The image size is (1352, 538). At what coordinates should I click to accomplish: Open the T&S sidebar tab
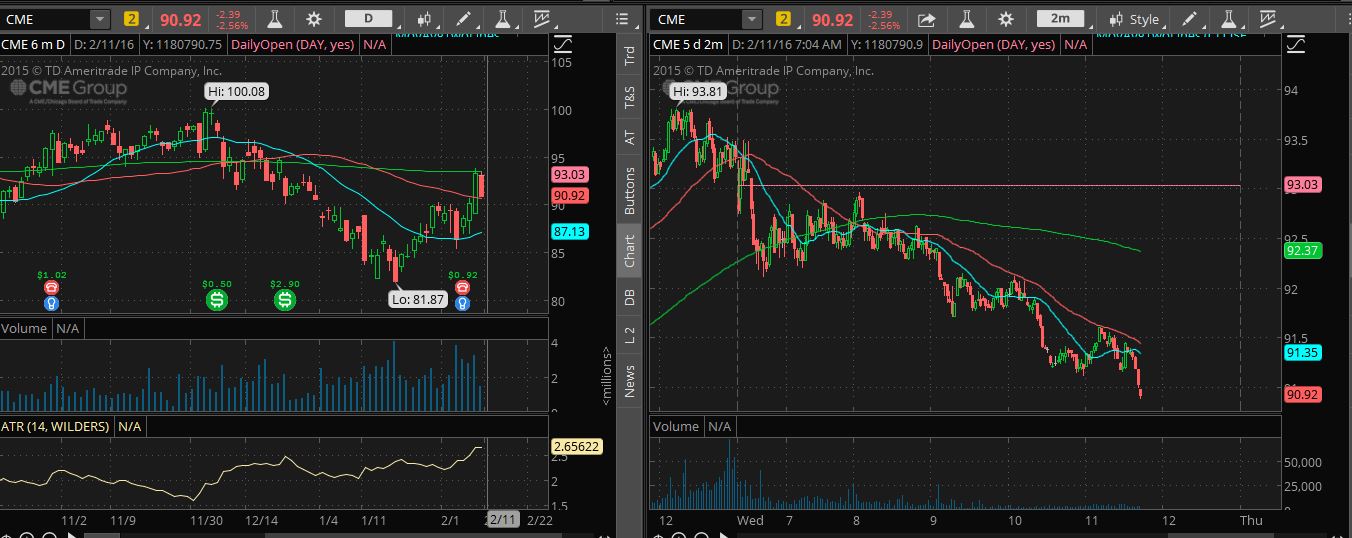pyautogui.click(x=629, y=96)
